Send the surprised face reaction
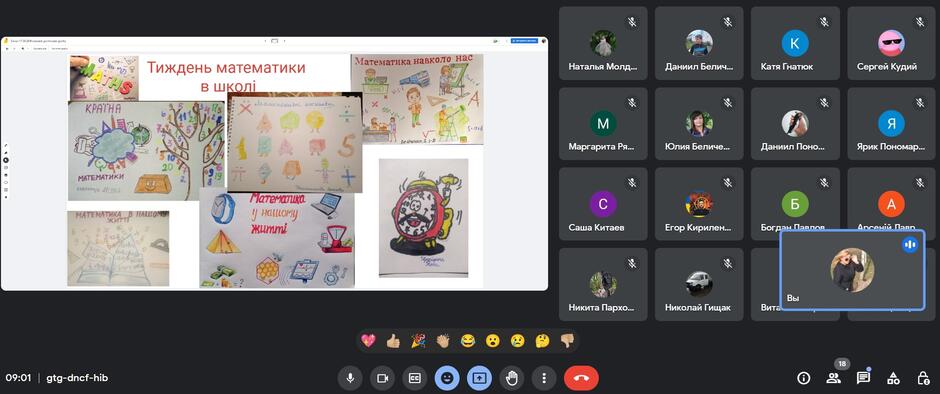 tap(492, 341)
